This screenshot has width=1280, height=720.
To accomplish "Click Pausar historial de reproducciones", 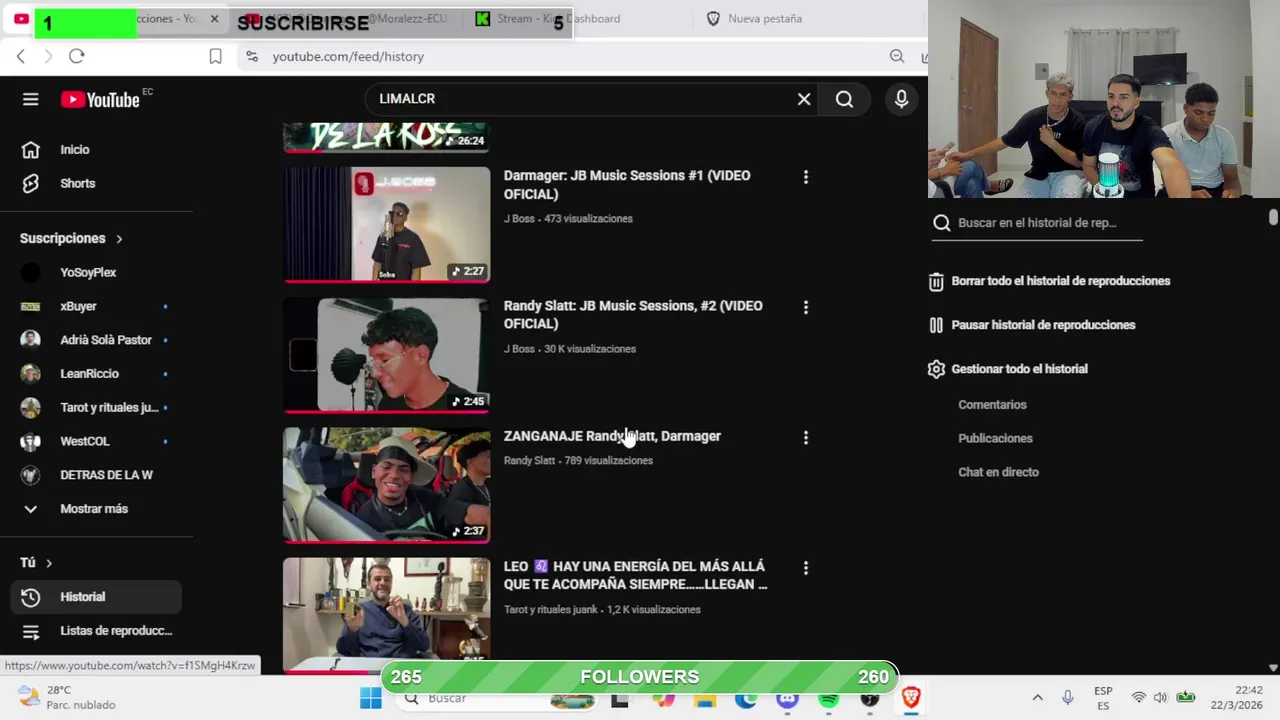I will tap(1031, 325).
